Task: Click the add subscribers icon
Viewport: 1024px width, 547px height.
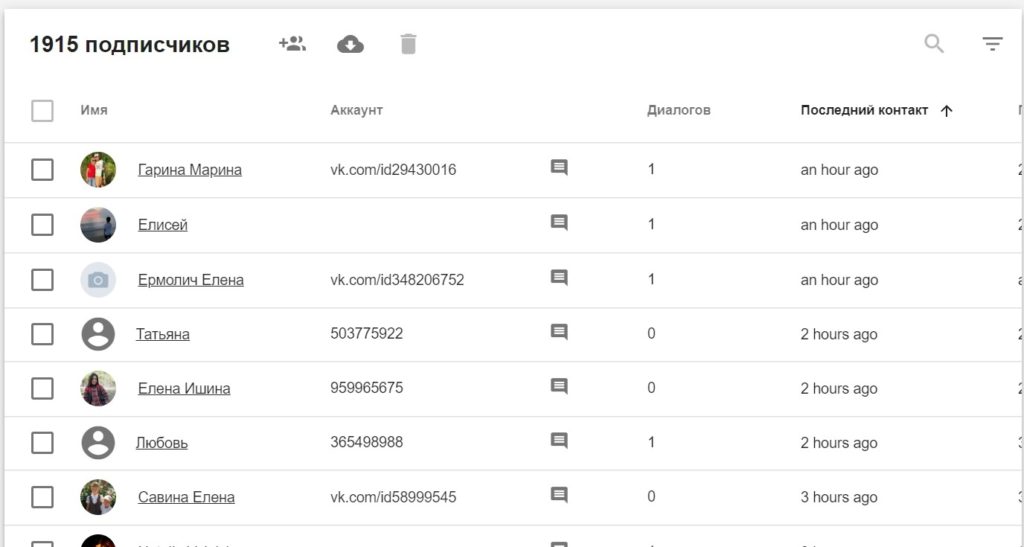Action: [292, 44]
